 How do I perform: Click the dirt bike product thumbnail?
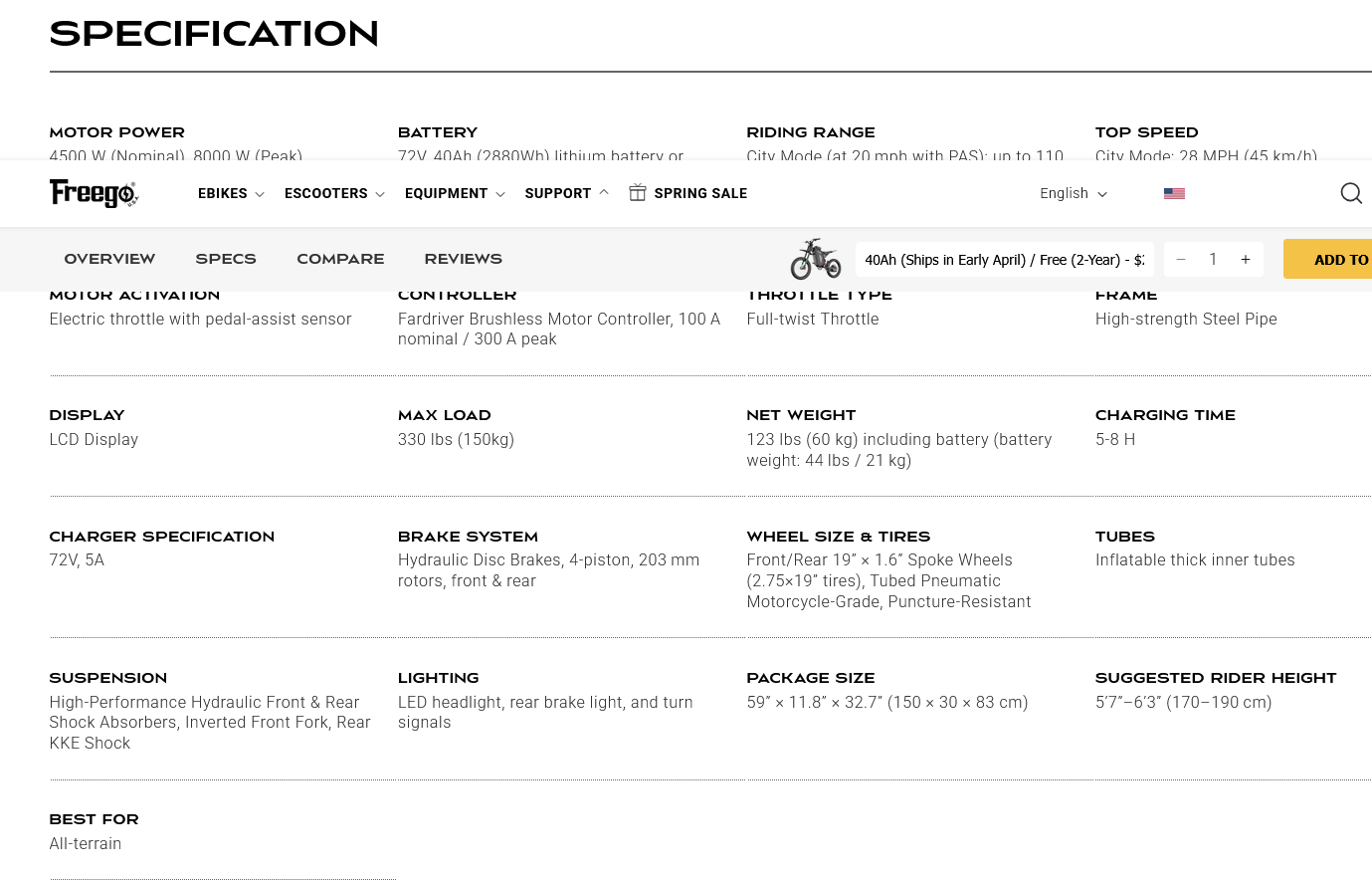(x=816, y=259)
